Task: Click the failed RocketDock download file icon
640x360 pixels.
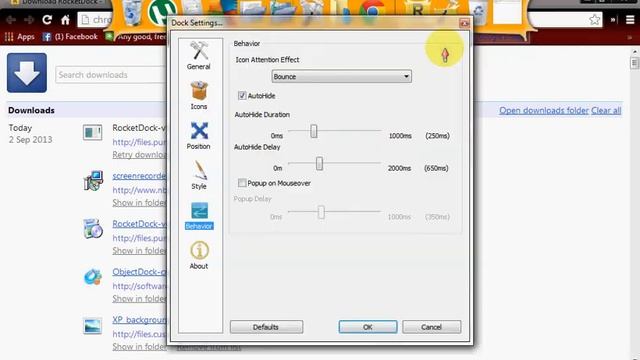Action: point(93,132)
